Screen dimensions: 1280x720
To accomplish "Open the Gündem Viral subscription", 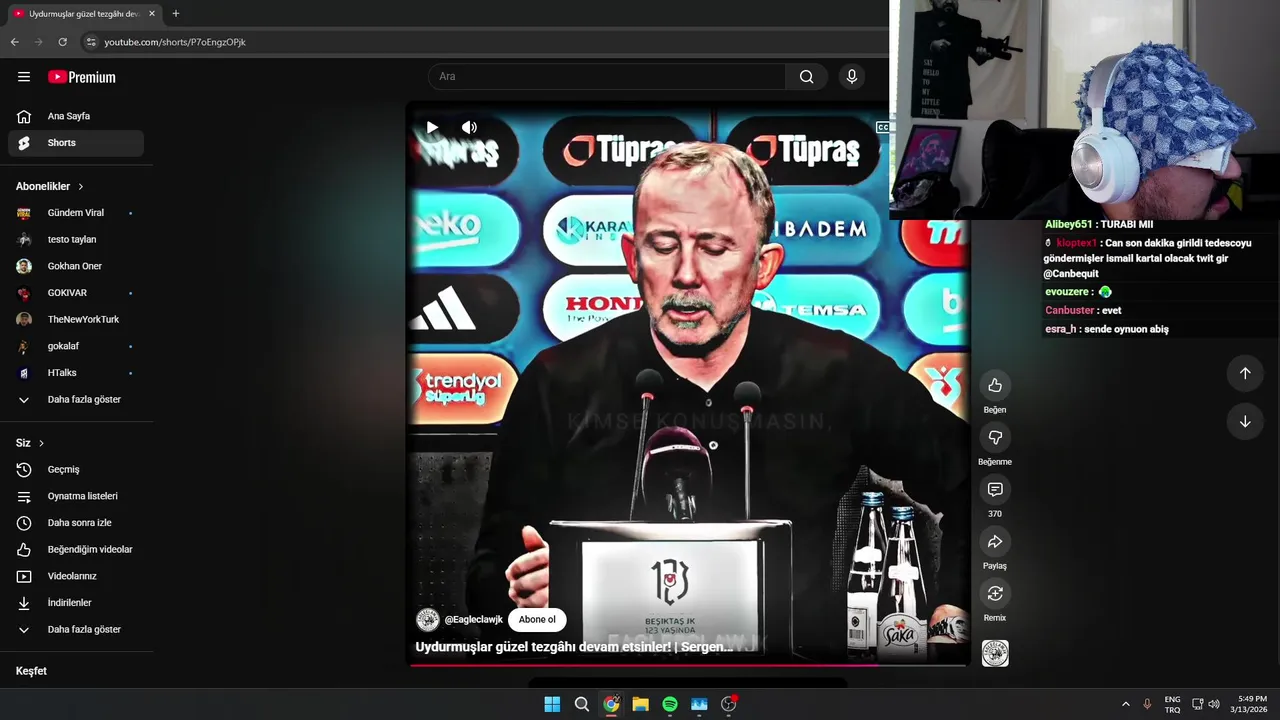I will pos(76,213).
